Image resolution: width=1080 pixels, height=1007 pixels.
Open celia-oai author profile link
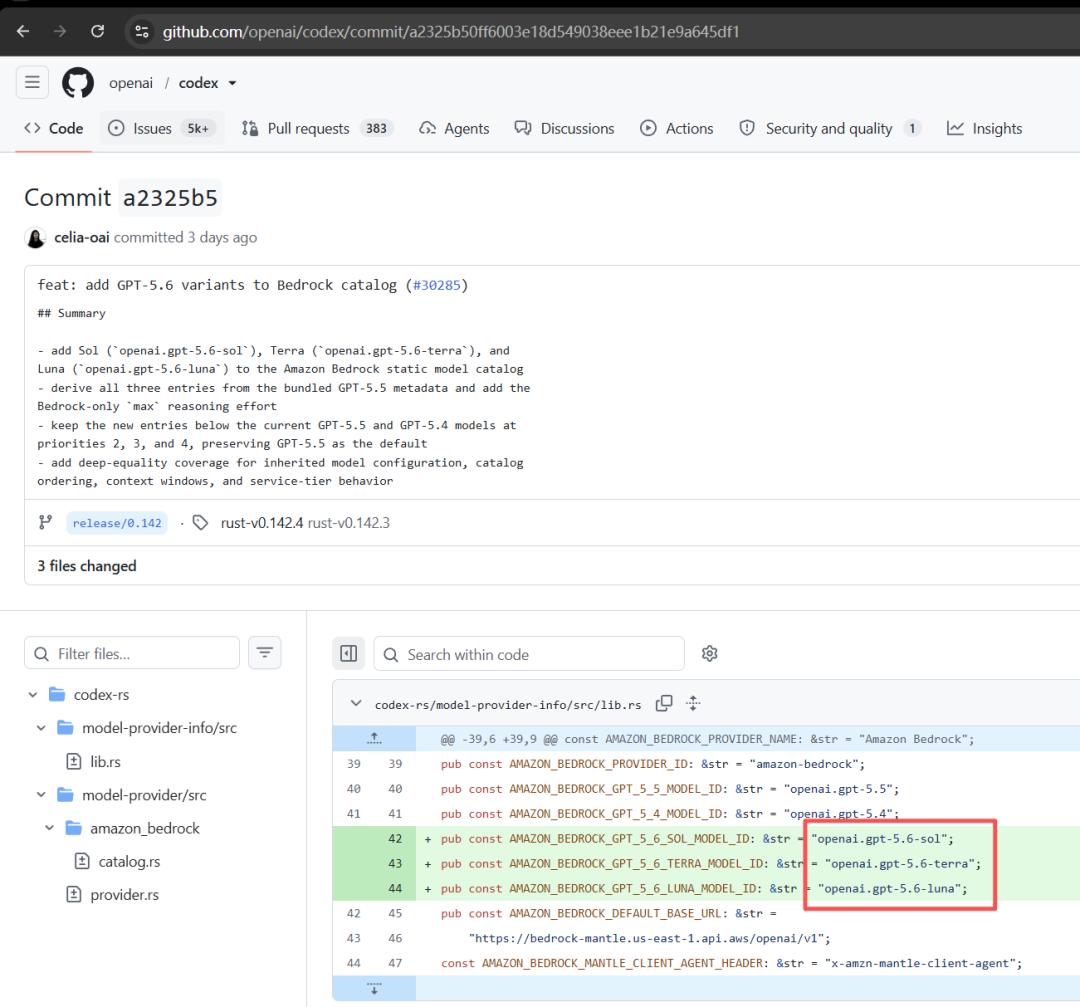pos(82,238)
